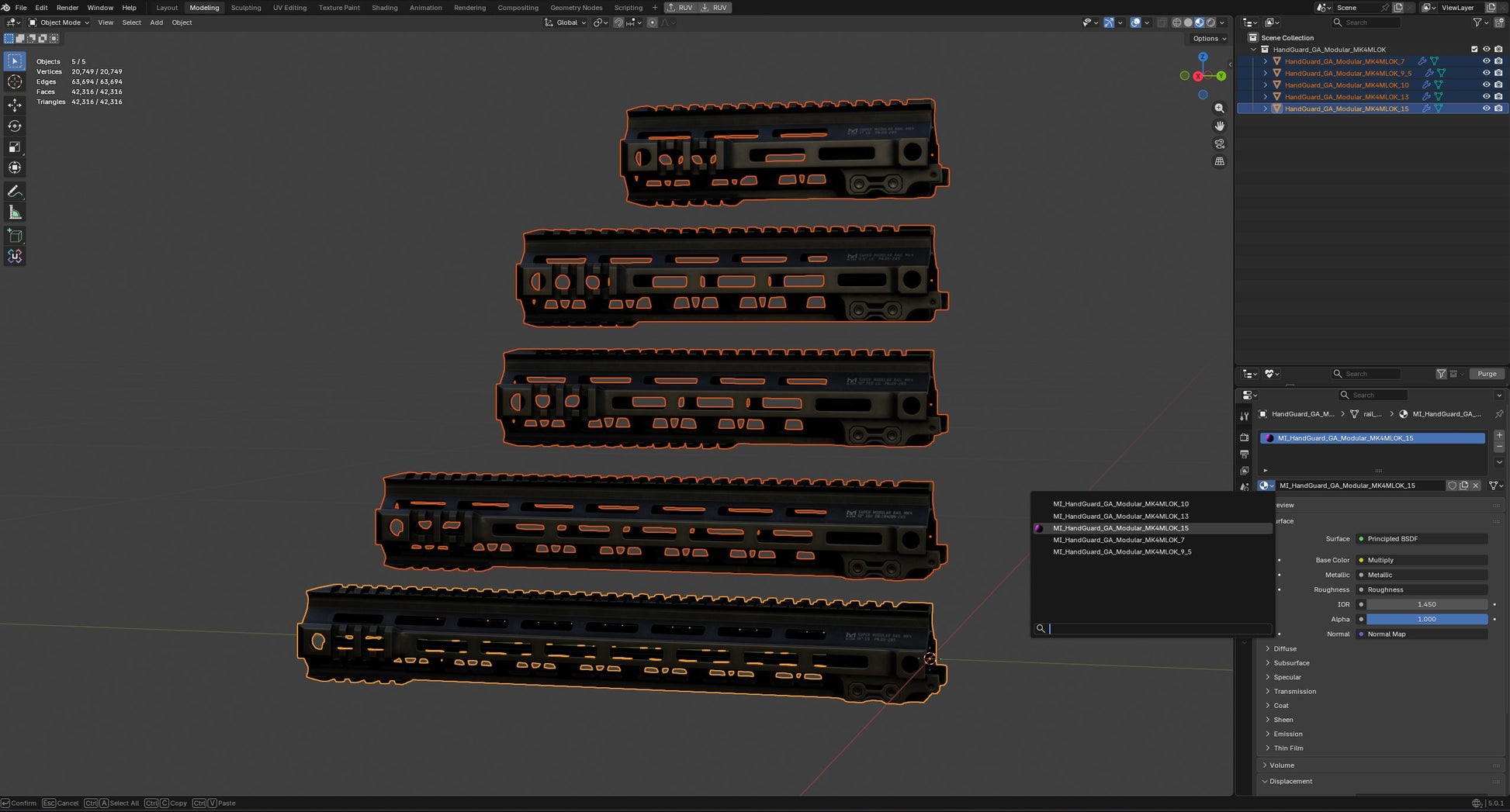Image resolution: width=1510 pixels, height=812 pixels.
Task: Open the Render menu
Action: click(x=68, y=8)
